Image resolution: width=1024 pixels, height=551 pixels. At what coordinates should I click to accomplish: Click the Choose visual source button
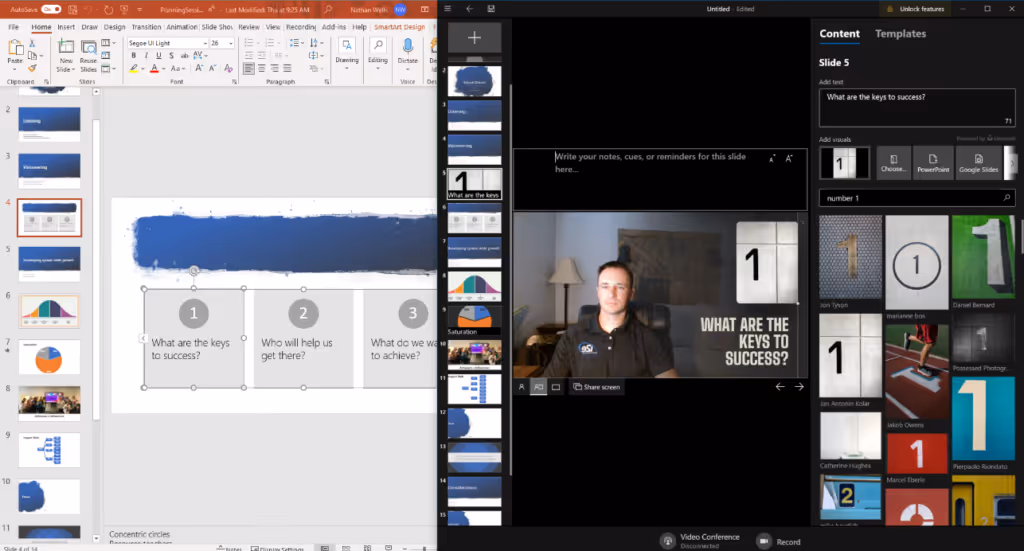point(893,163)
